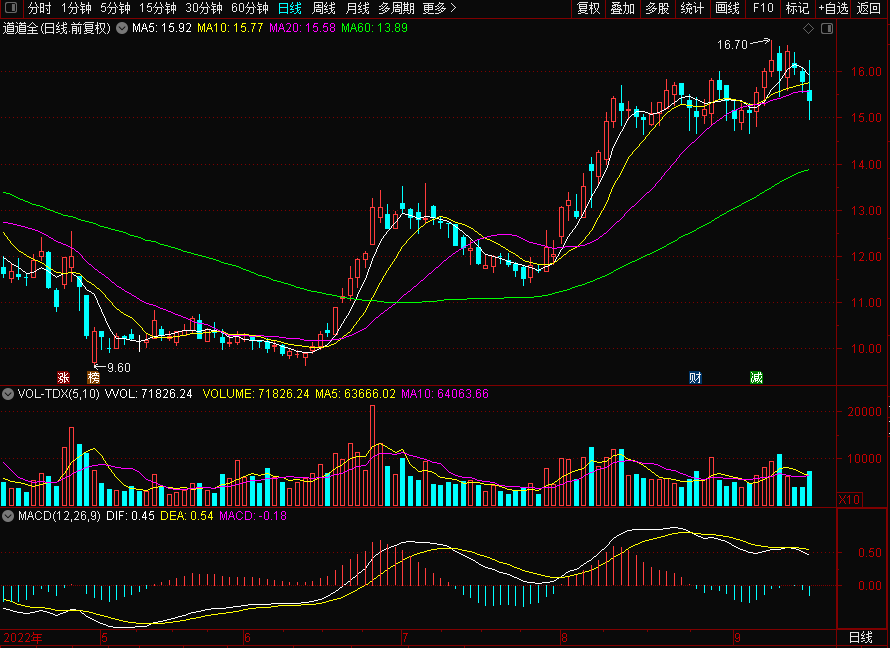890x648 pixels.
Task: Click the red 涨 event marker
Action: pyautogui.click(x=64, y=378)
